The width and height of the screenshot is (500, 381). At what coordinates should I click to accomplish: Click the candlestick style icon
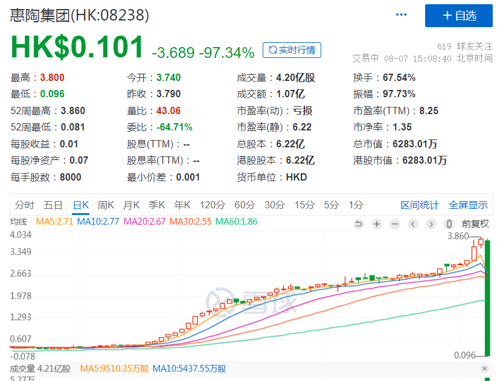click(x=449, y=224)
